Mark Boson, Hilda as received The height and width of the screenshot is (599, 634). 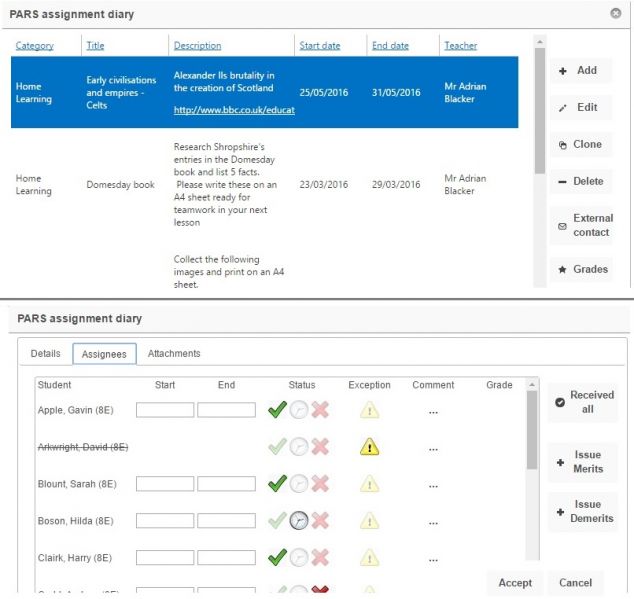[277, 521]
